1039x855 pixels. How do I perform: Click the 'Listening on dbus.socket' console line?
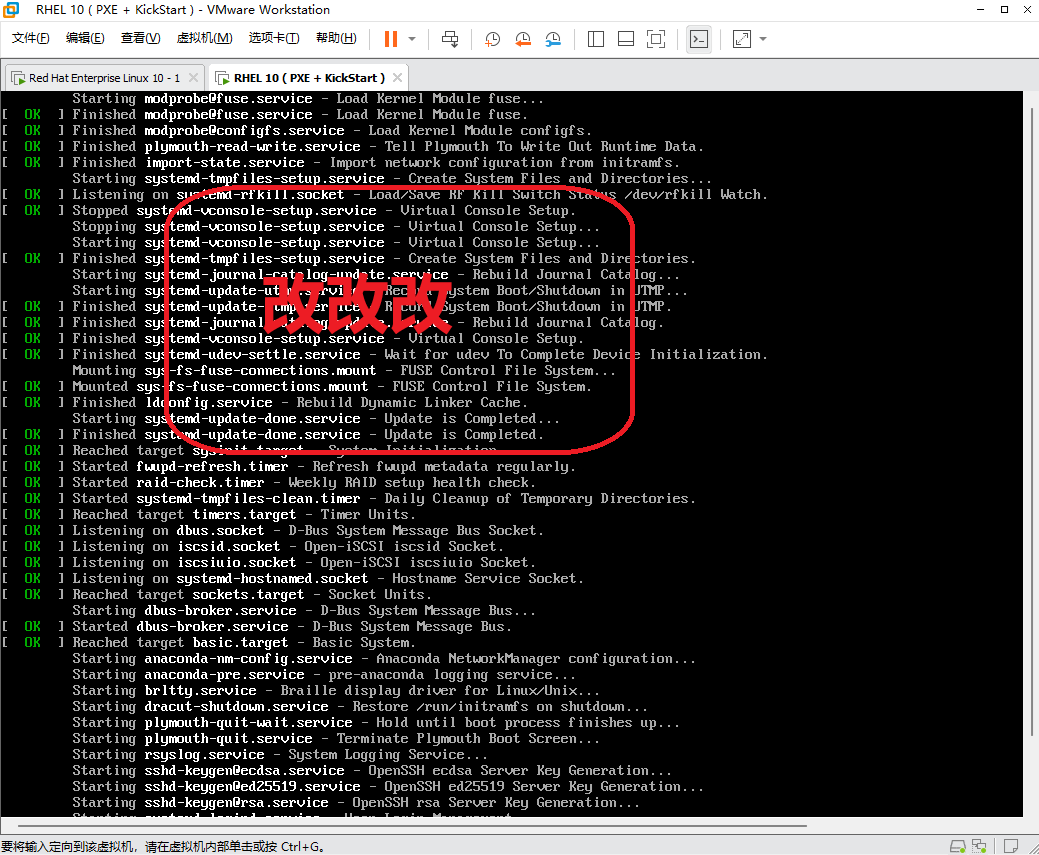(x=272, y=530)
